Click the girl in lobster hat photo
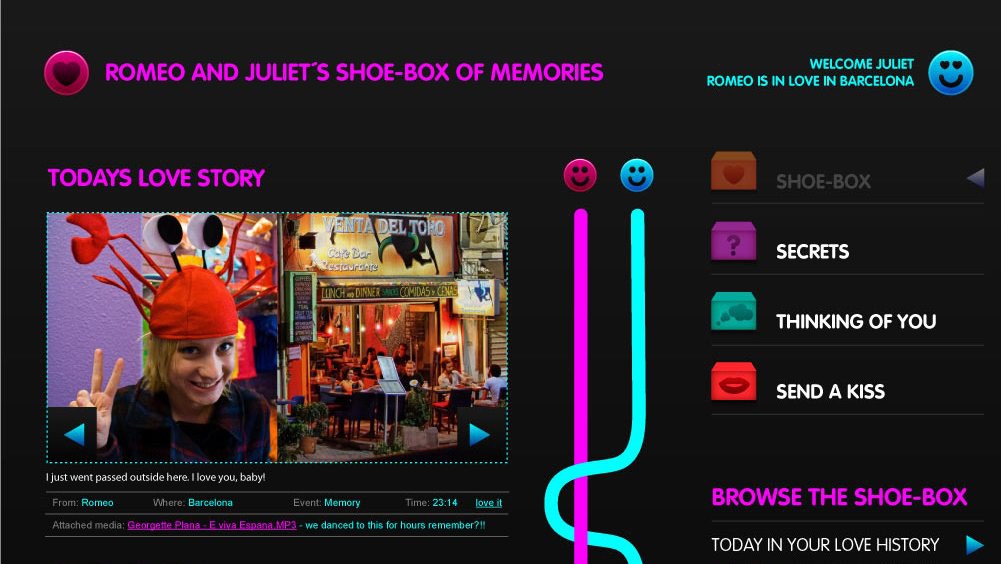The width and height of the screenshot is (1001, 564). 163,337
